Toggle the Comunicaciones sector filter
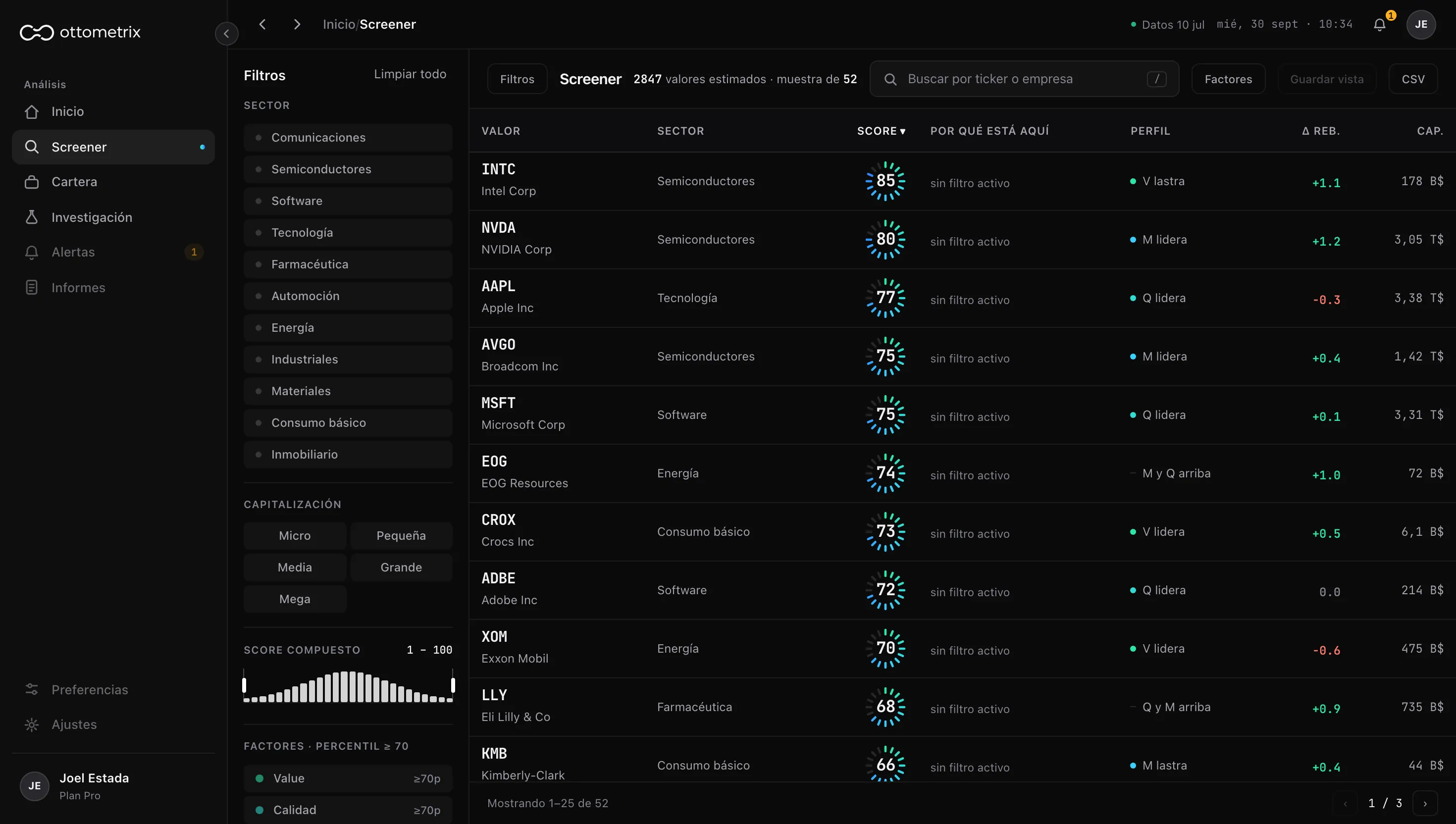 tap(348, 138)
